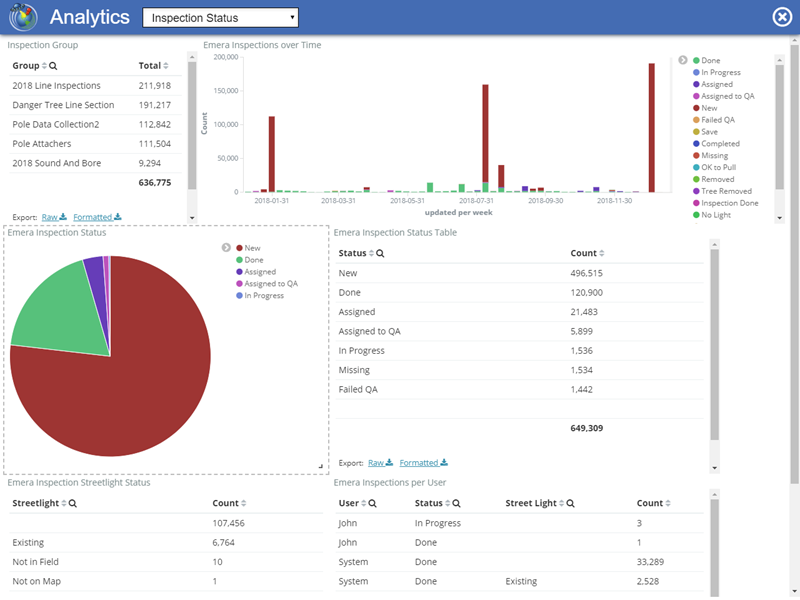
Task: Search the Status column in per User table
Action: 456,503
